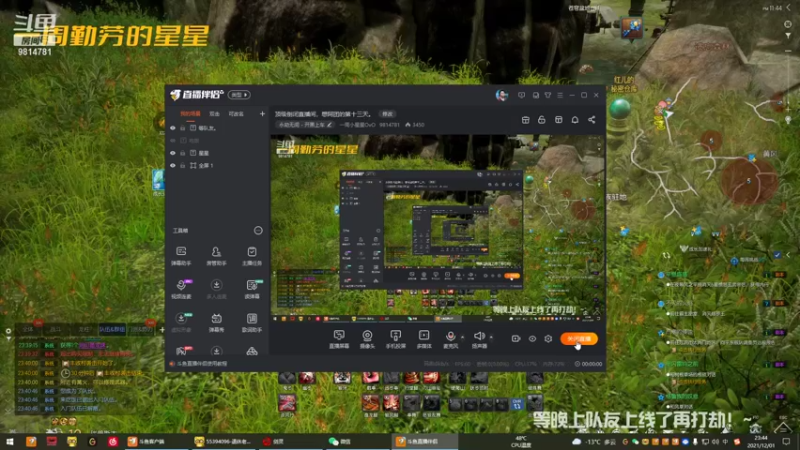The width and height of the screenshot is (800, 450).
Task: Open the 歌词助手 tool icon
Action: pos(252,322)
